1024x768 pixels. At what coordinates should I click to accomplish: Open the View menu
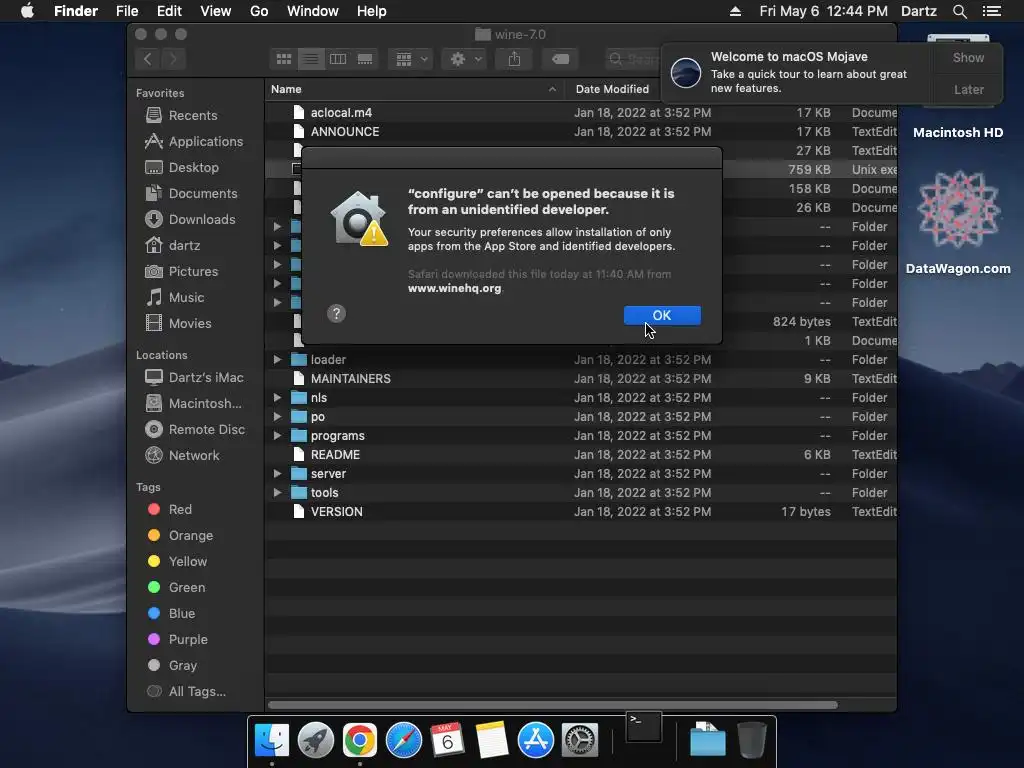[216, 11]
